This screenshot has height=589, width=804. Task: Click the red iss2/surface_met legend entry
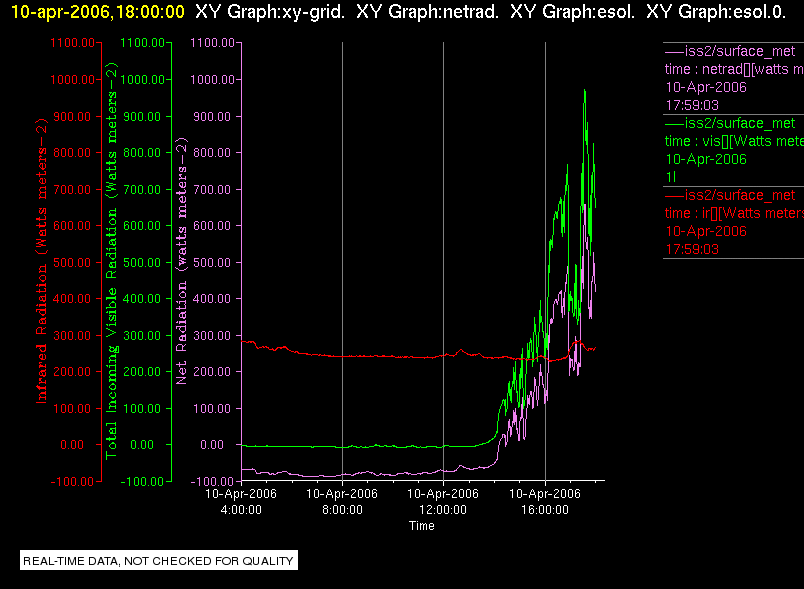pyautogui.click(x=730, y=195)
